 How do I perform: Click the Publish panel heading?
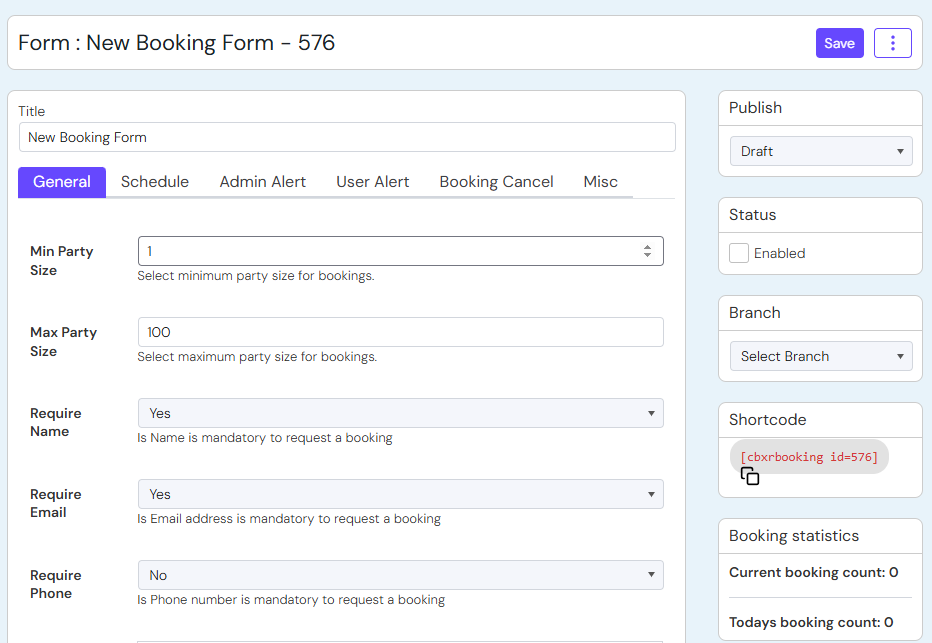[755, 108]
